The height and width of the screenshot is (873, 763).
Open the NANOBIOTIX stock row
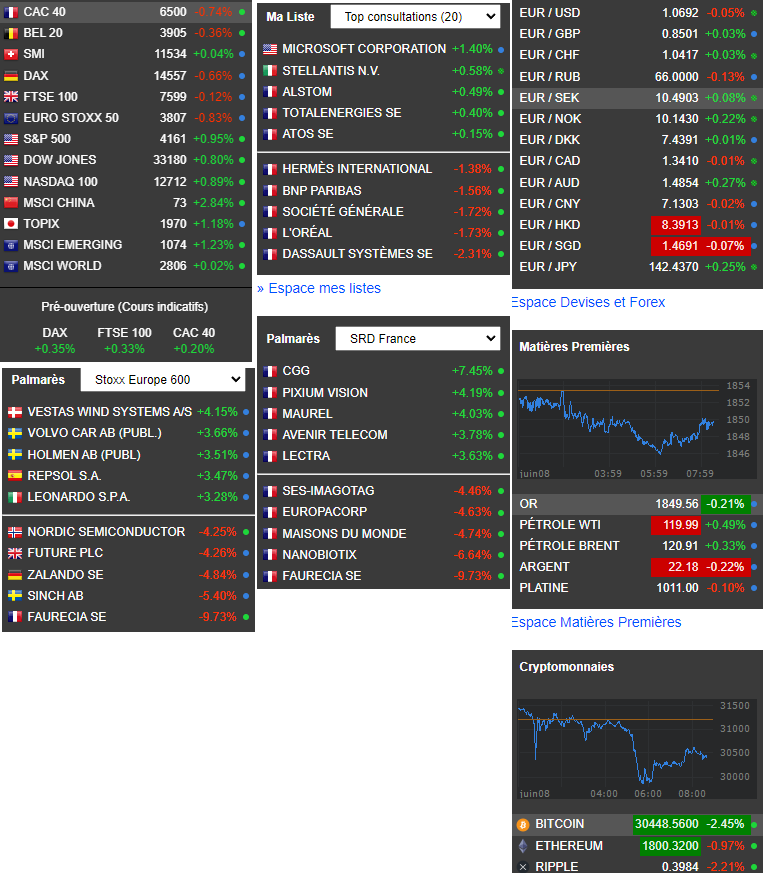pyautogui.click(x=384, y=555)
